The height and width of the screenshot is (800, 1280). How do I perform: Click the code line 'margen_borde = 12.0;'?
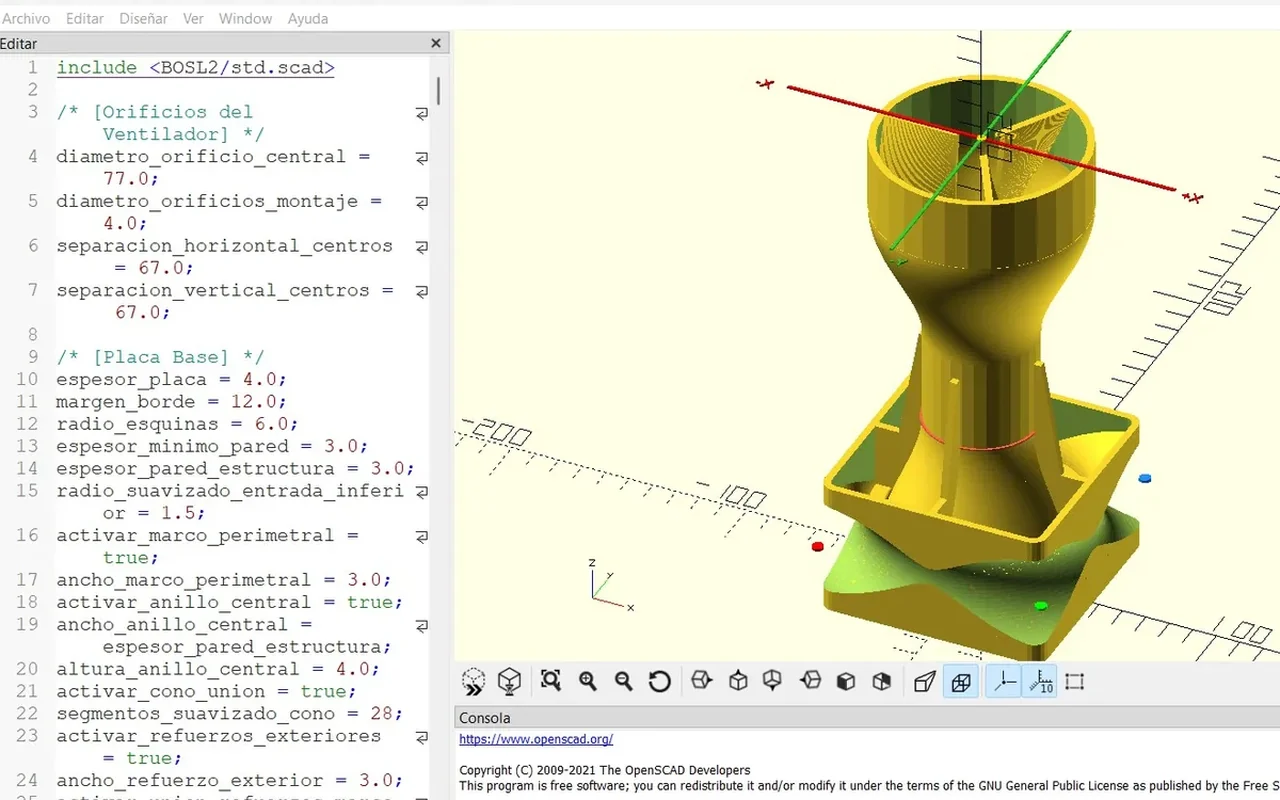[x=171, y=401]
